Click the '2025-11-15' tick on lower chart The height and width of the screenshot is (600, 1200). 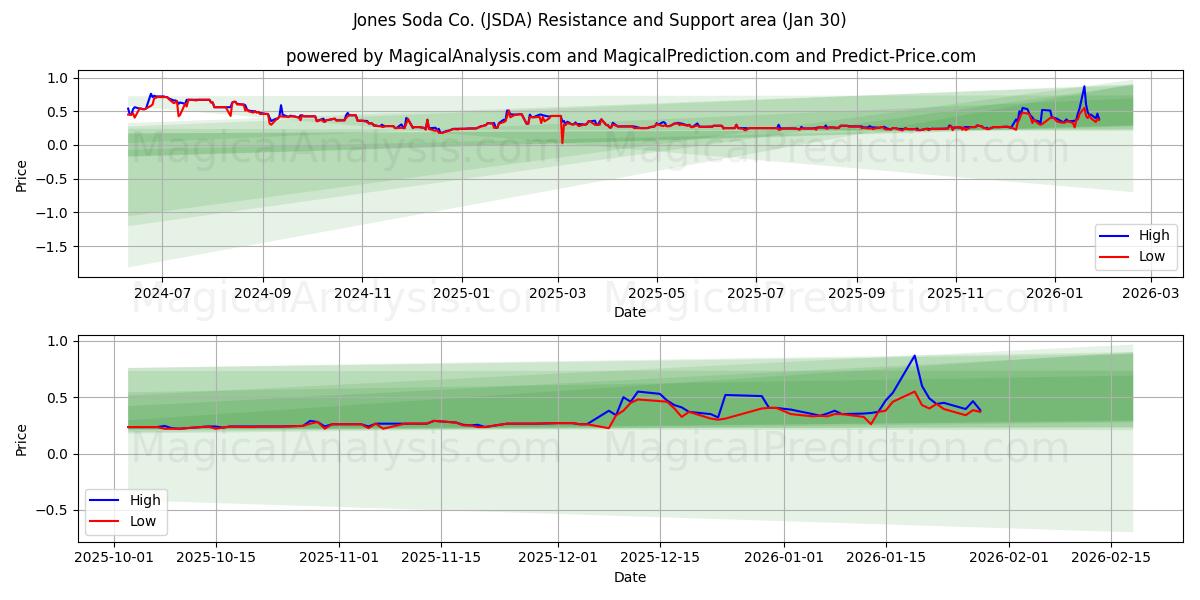point(441,559)
